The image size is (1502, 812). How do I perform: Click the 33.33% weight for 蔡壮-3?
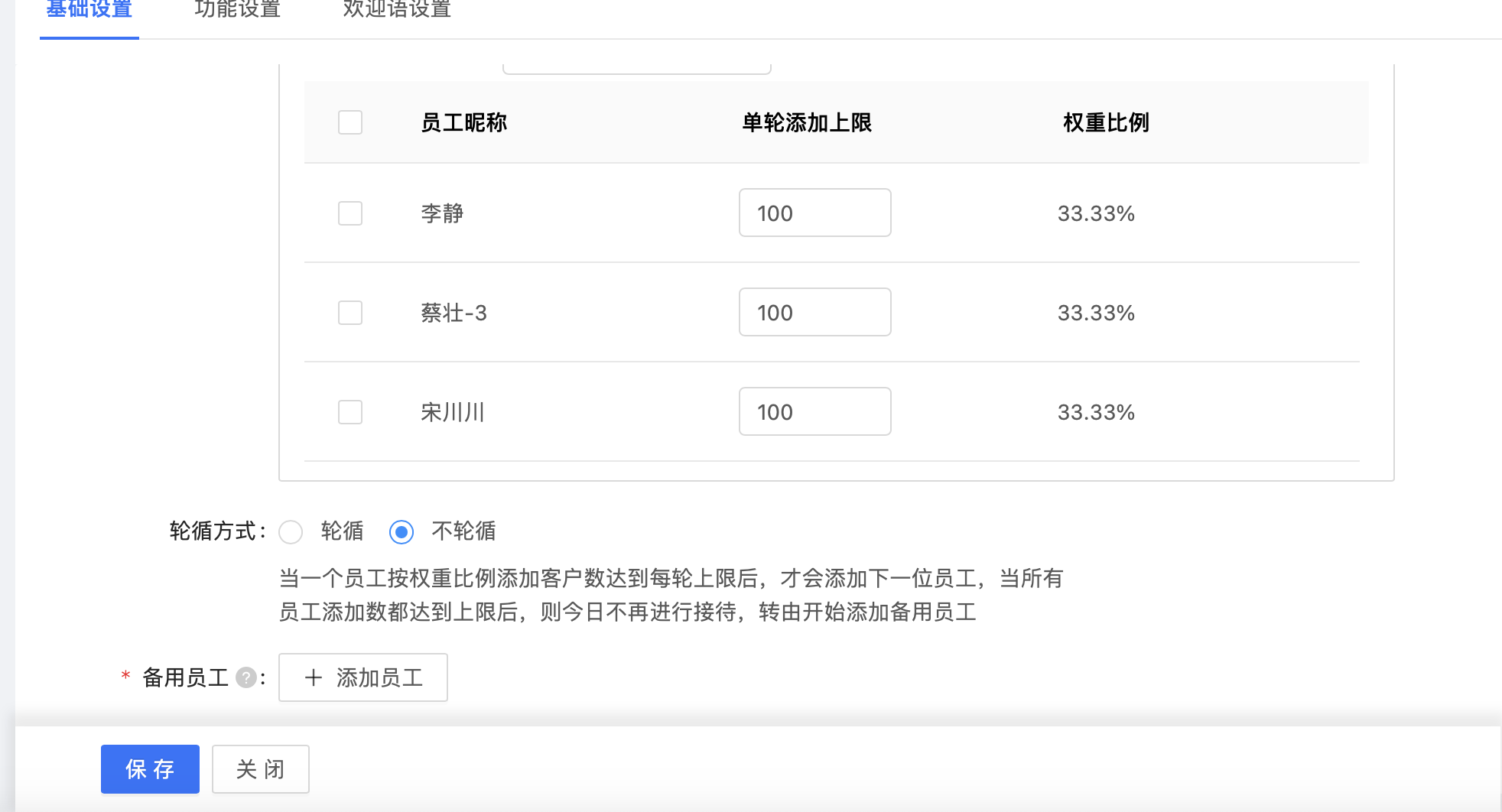pyautogui.click(x=1096, y=313)
